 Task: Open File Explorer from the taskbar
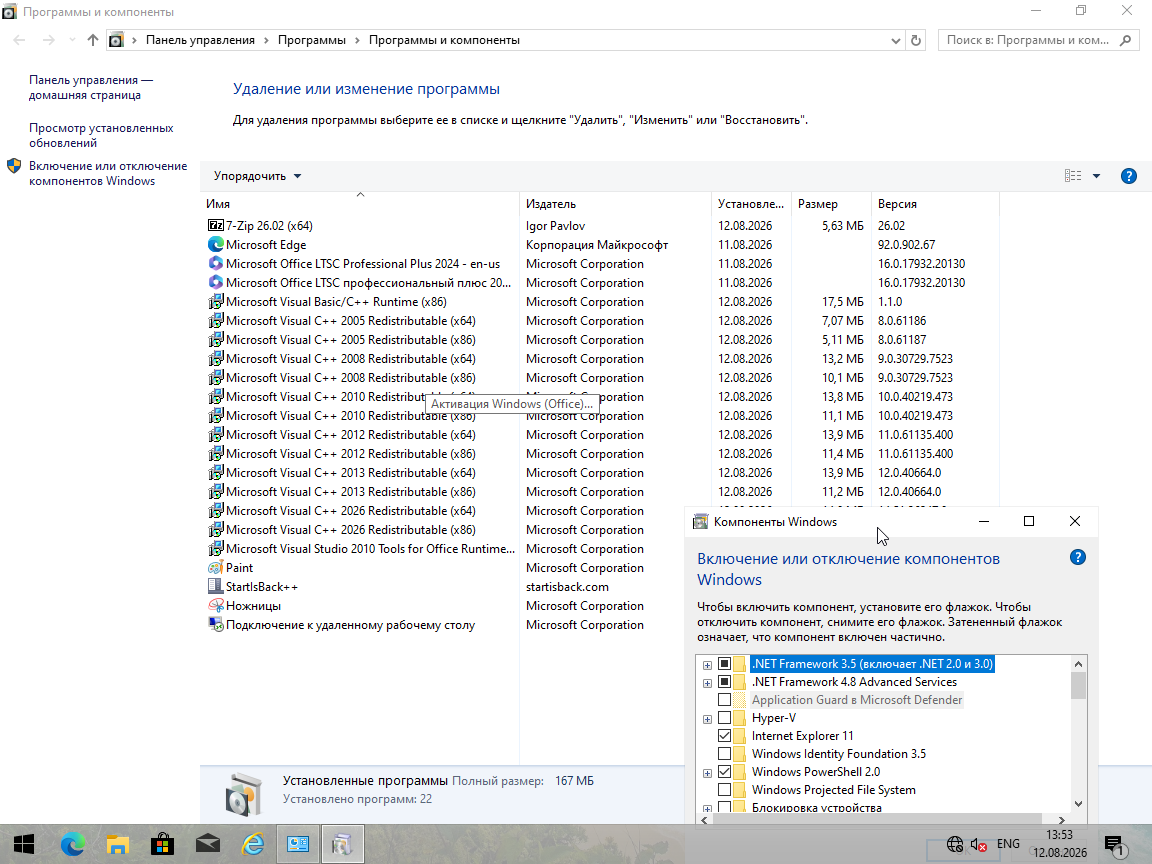point(118,844)
